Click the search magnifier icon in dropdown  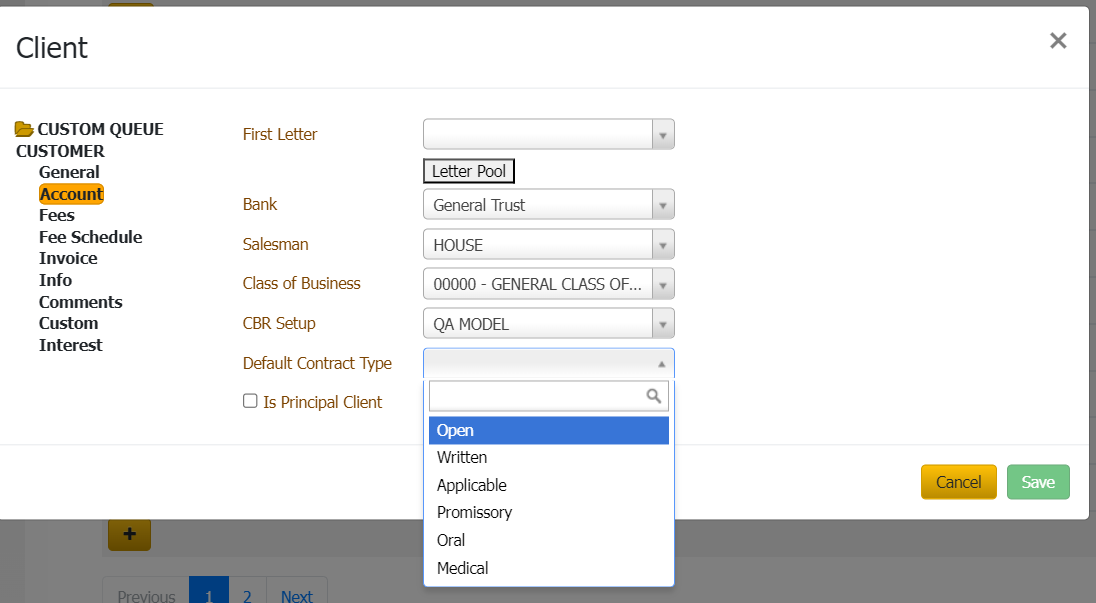point(654,396)
